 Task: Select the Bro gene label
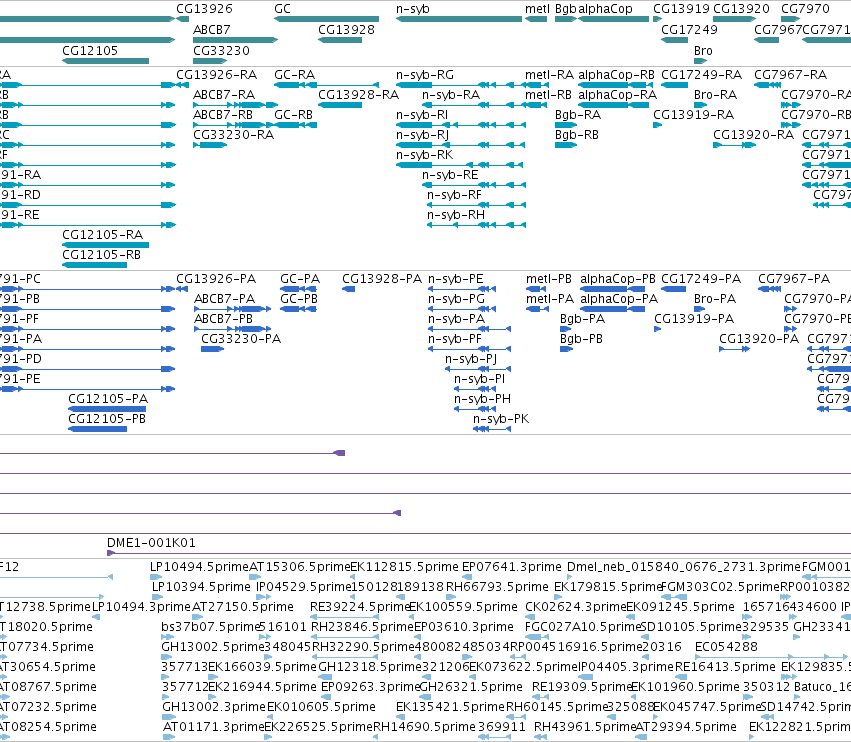pyautogui.click(x=703, y=50)
